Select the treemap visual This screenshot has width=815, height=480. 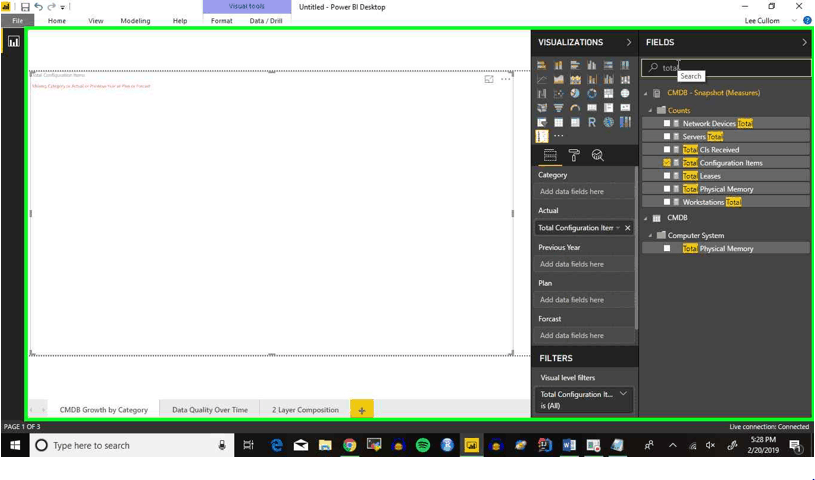[x=608, y=94]
